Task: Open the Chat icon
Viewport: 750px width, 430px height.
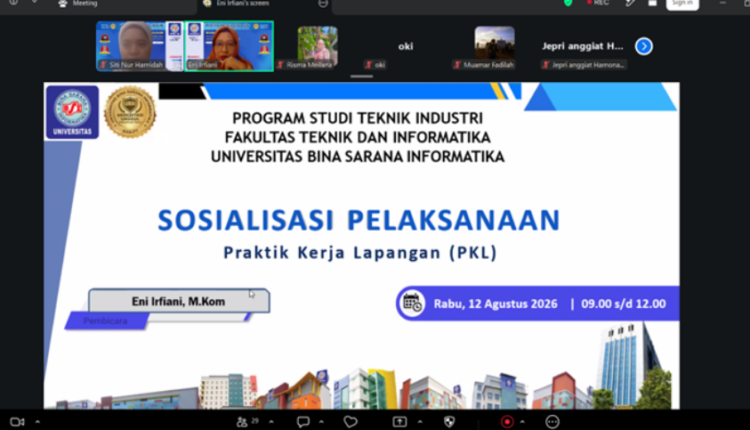Action: (x=303, y=422)
